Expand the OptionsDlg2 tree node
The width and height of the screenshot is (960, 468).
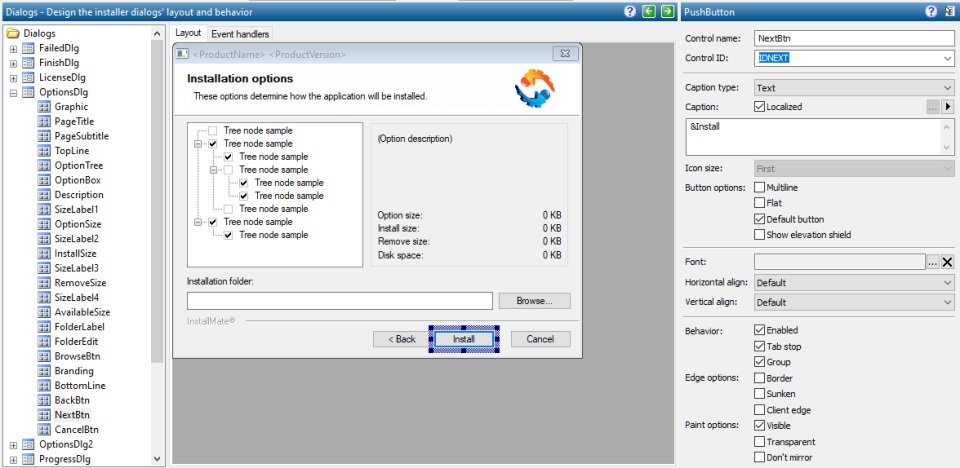click(x=13, y=444)
